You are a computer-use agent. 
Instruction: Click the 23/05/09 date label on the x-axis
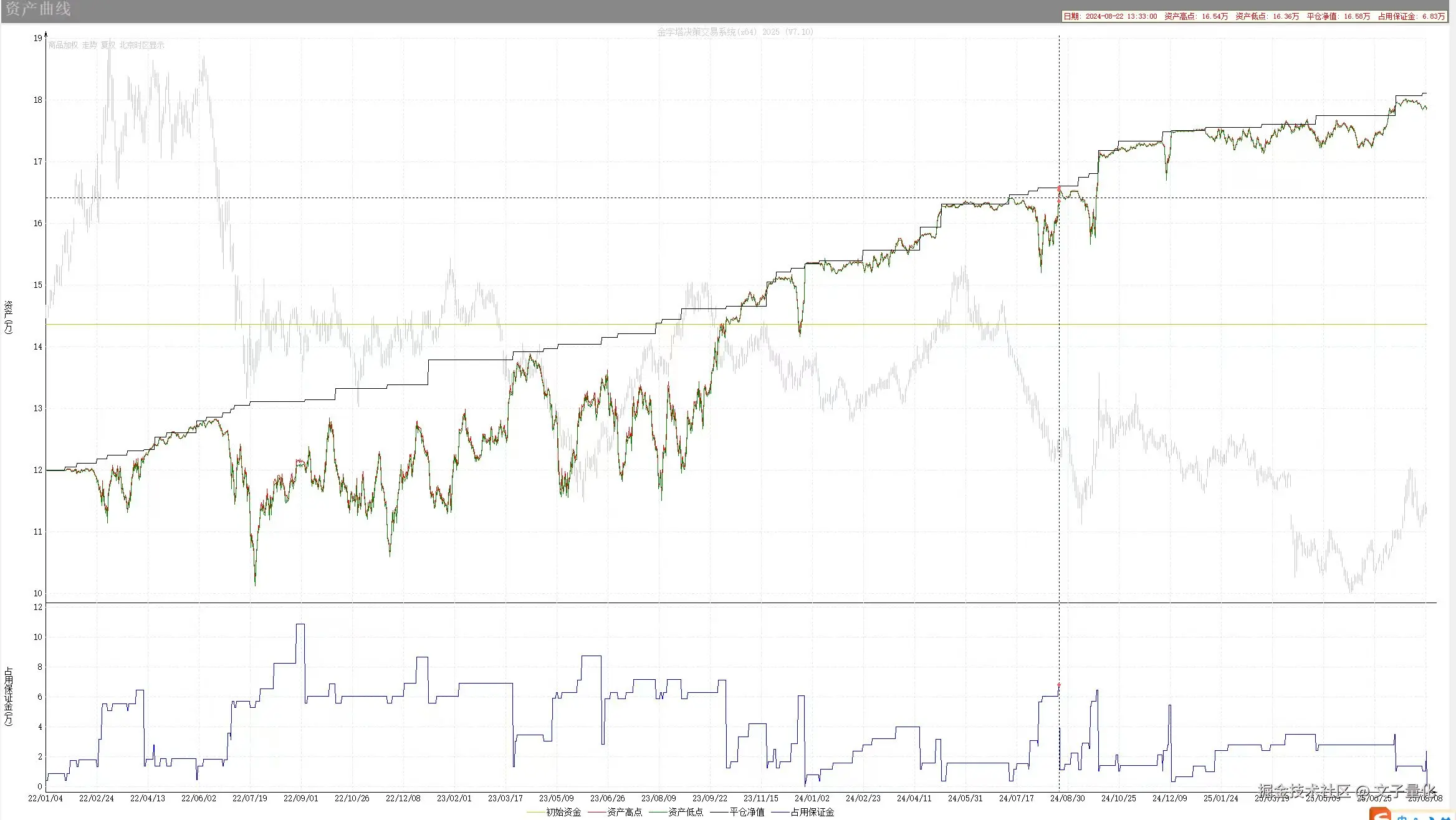pos(556,798)
